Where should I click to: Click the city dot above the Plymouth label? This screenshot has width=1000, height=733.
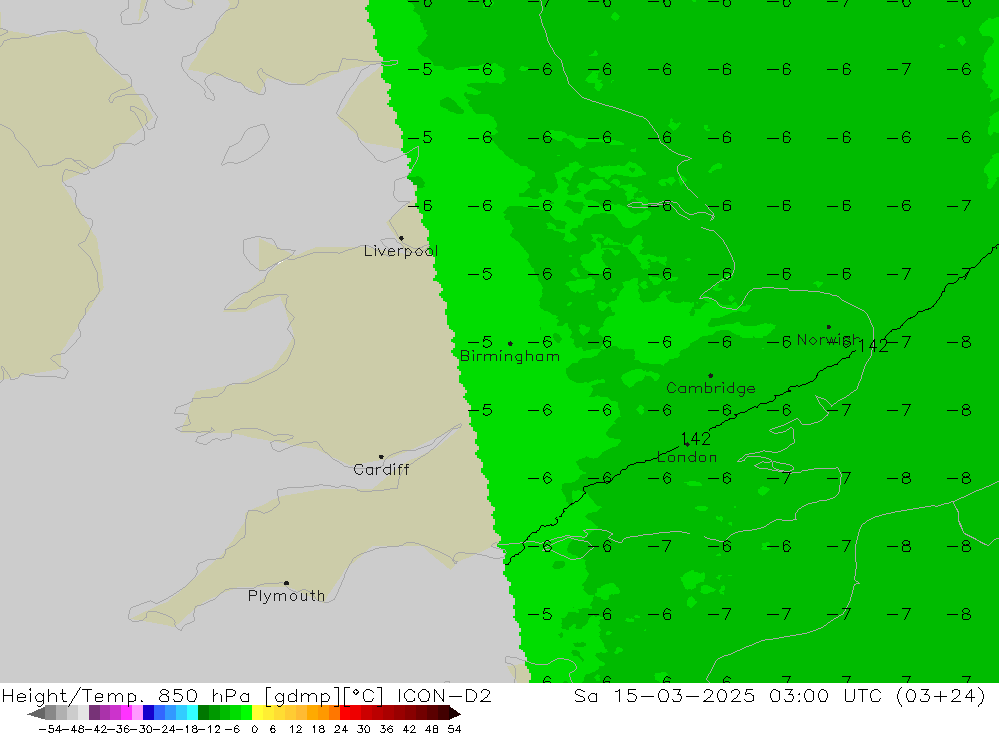pyautogui.click(x=286, y=583)
